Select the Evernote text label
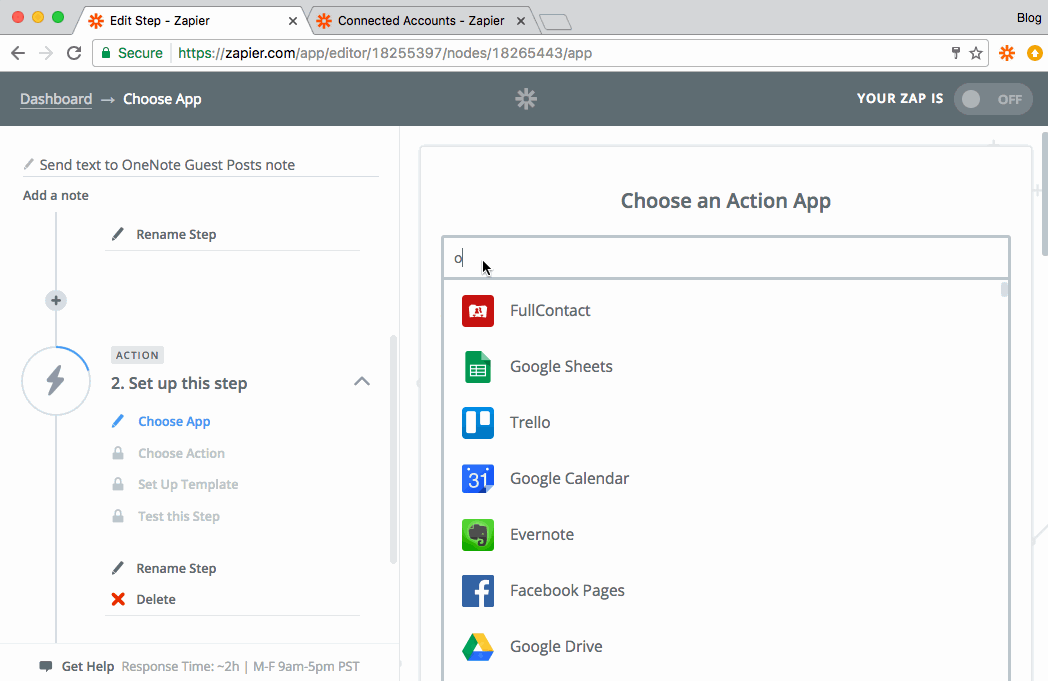This screenshot has width=1048, height=681. coord(541,535)
